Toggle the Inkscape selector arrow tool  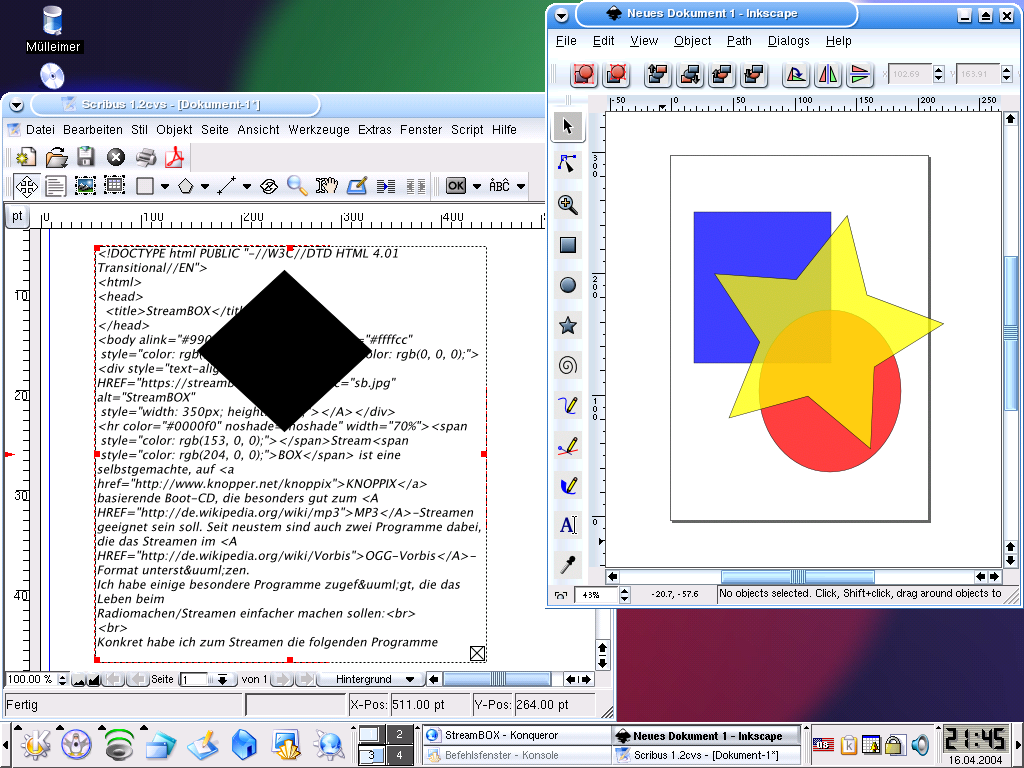(x=568, y=126)
